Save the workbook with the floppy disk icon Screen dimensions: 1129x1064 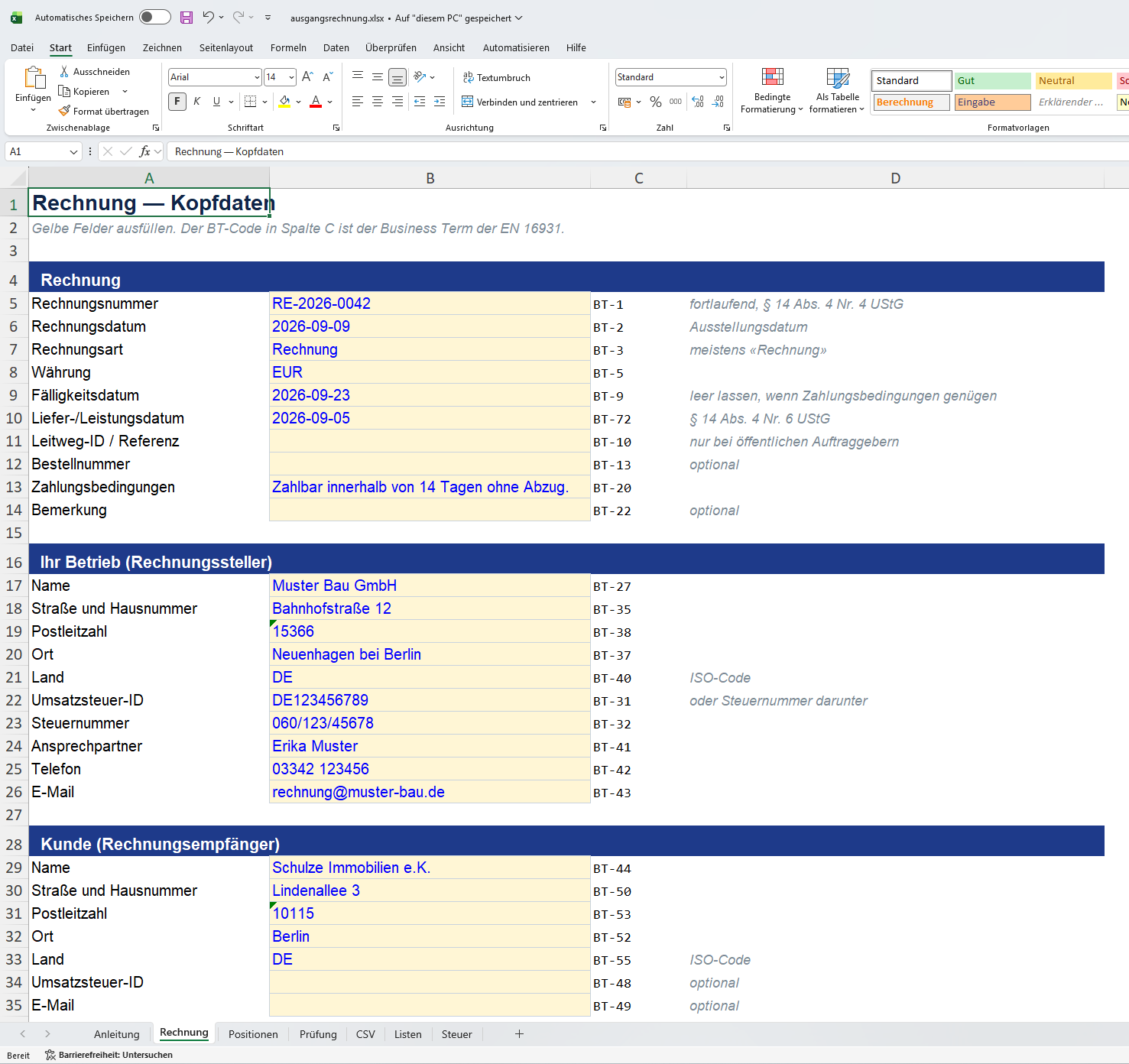pyautogui.click(x=187, y=18)
